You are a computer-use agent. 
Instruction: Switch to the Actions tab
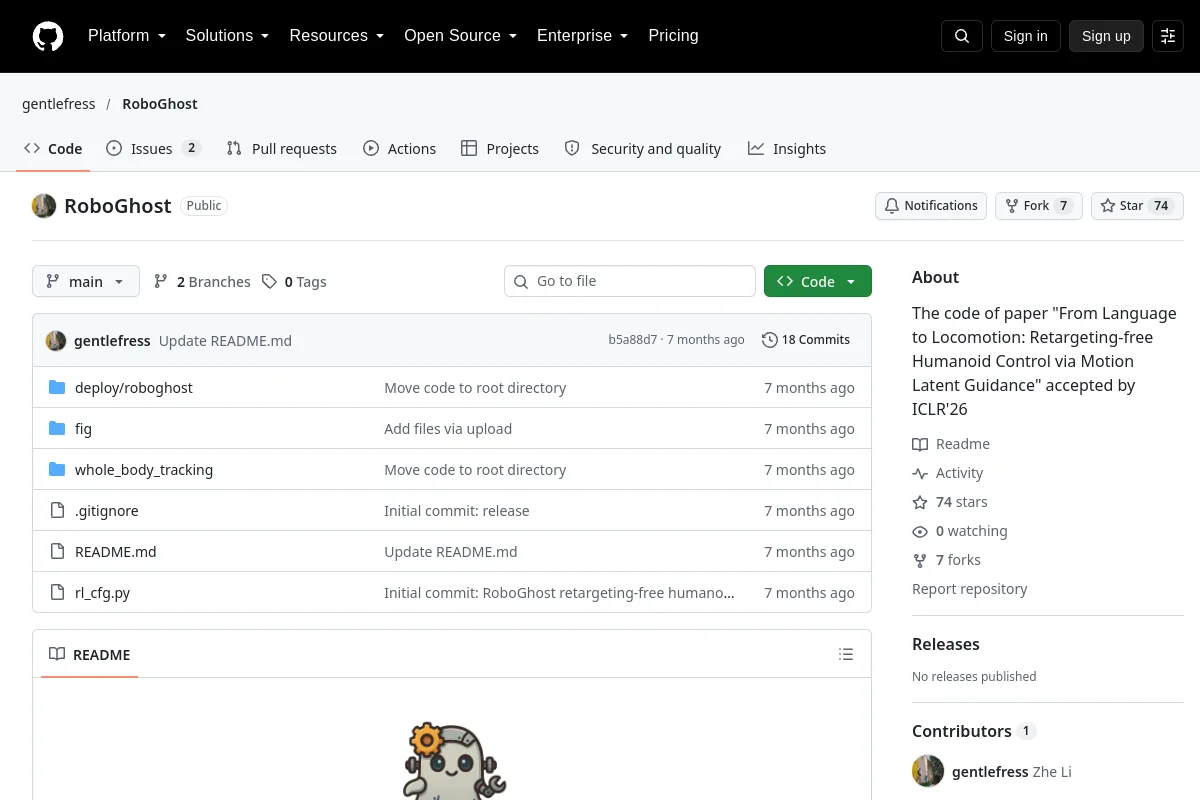[400, 149]
